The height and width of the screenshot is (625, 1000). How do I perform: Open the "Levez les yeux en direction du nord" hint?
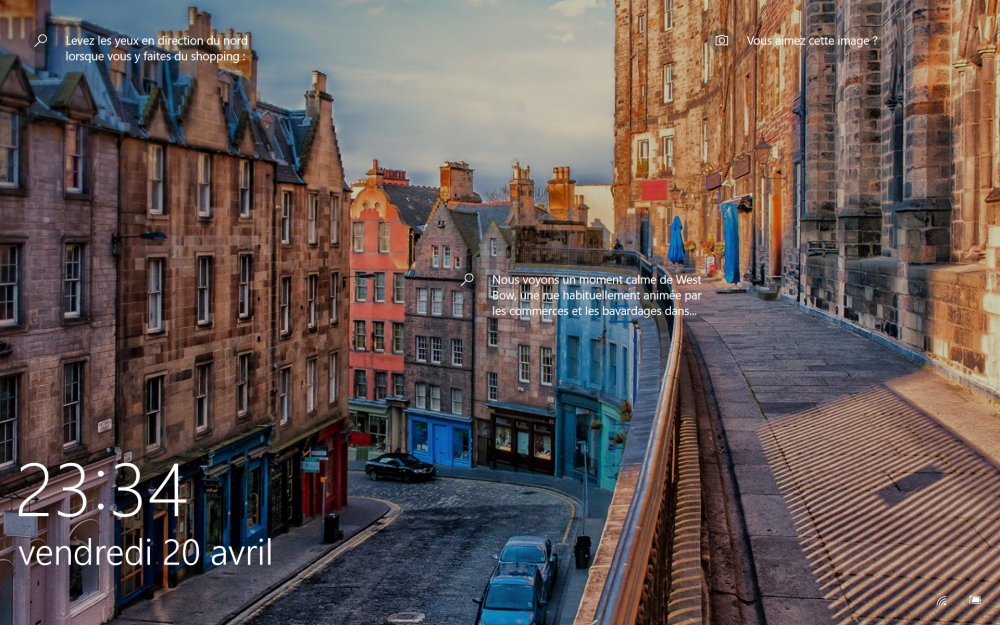pos(156,48)
